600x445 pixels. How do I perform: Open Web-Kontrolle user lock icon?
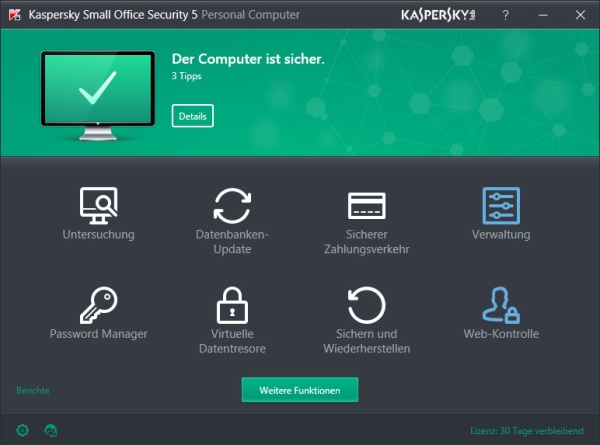point(501,305)
